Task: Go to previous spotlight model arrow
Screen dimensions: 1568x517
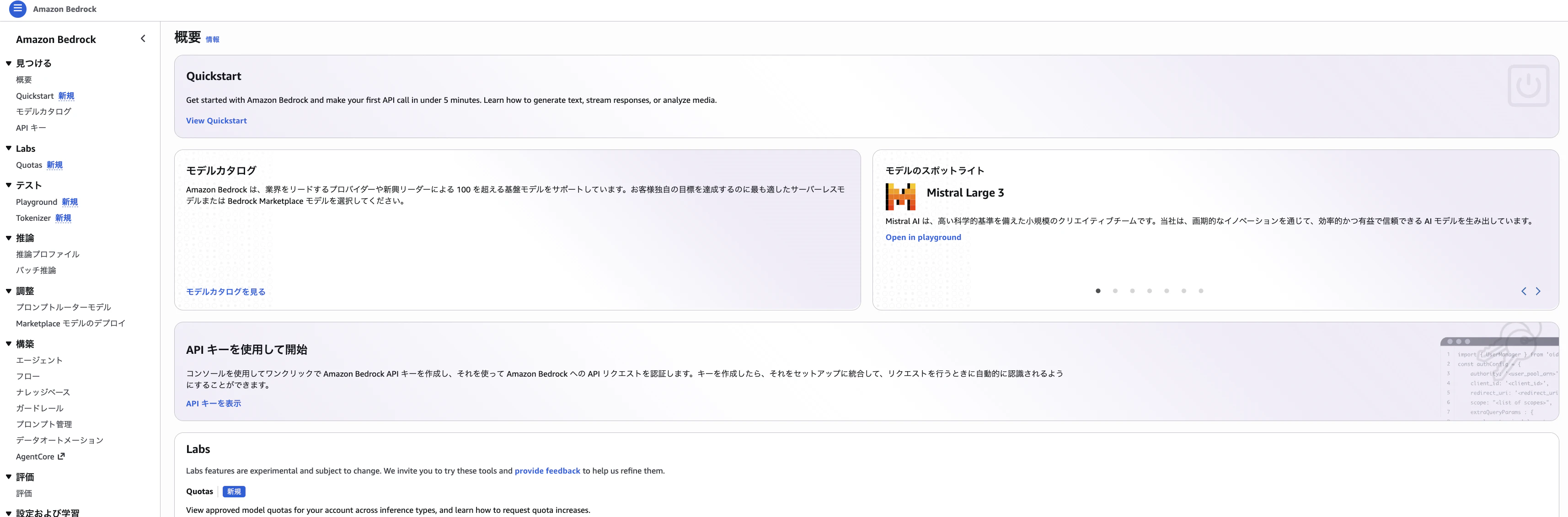Action: point(1524,291)
